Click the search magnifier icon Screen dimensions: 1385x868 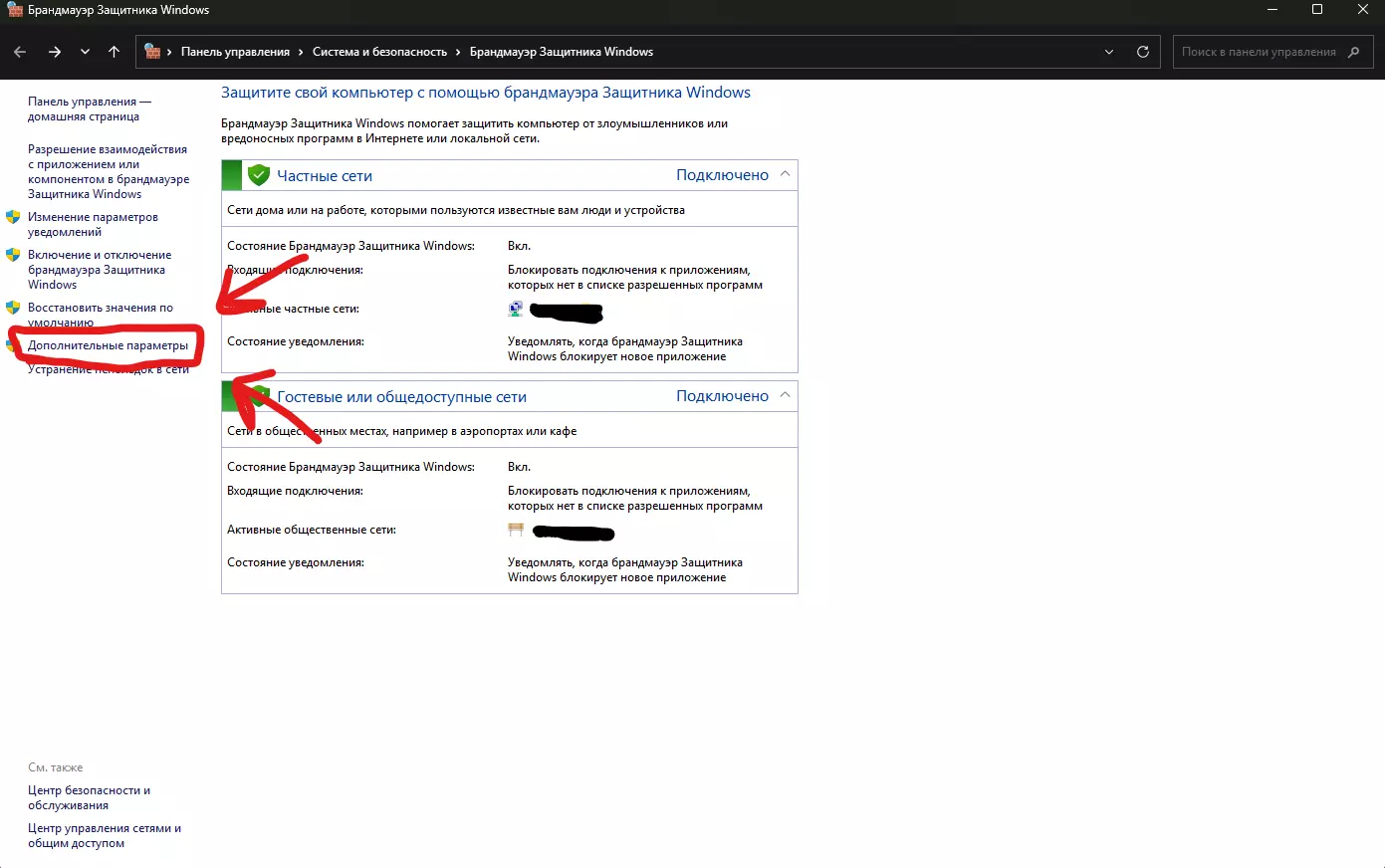point(1353,52)
